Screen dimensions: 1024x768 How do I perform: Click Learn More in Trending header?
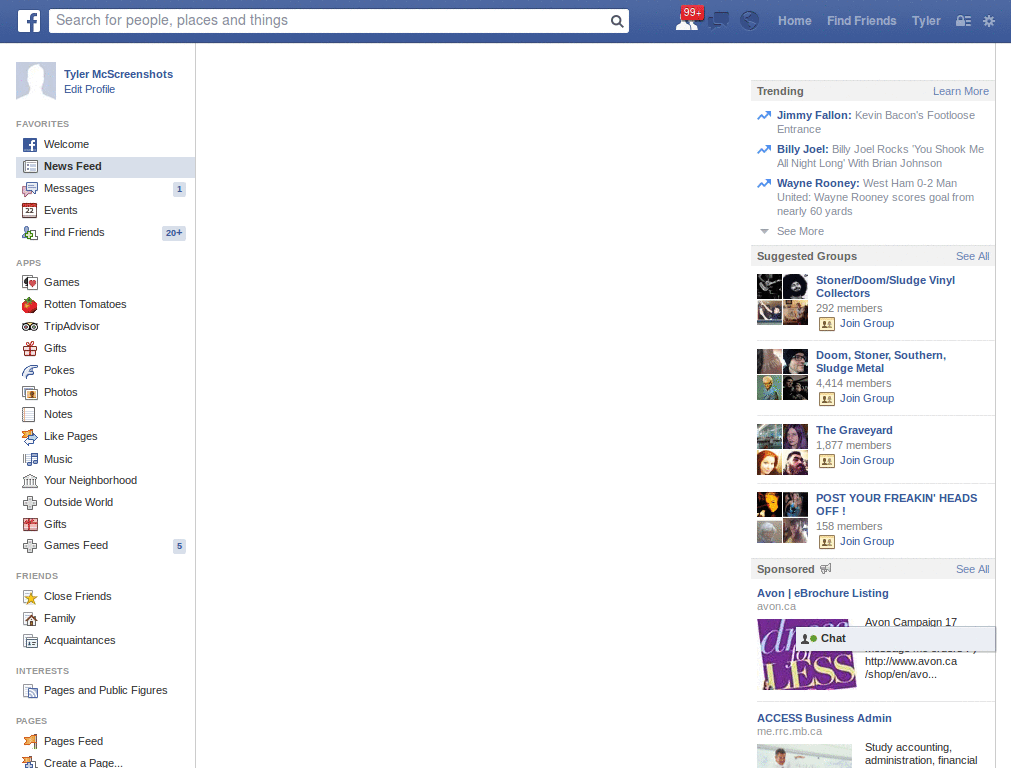click(x=961, y=91)
